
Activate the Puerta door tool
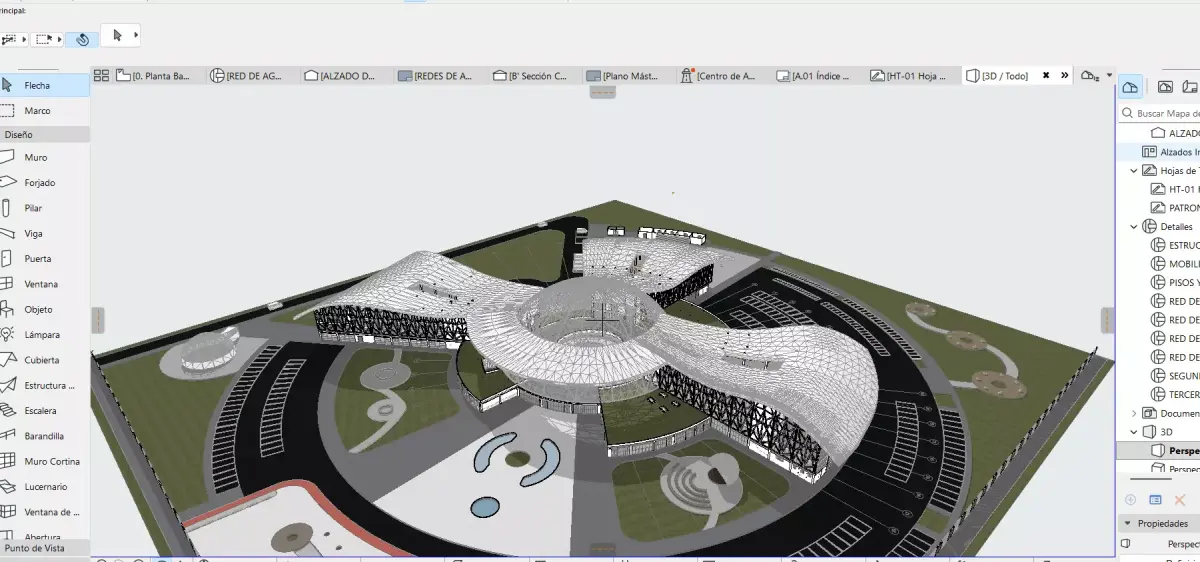(44, 259)
